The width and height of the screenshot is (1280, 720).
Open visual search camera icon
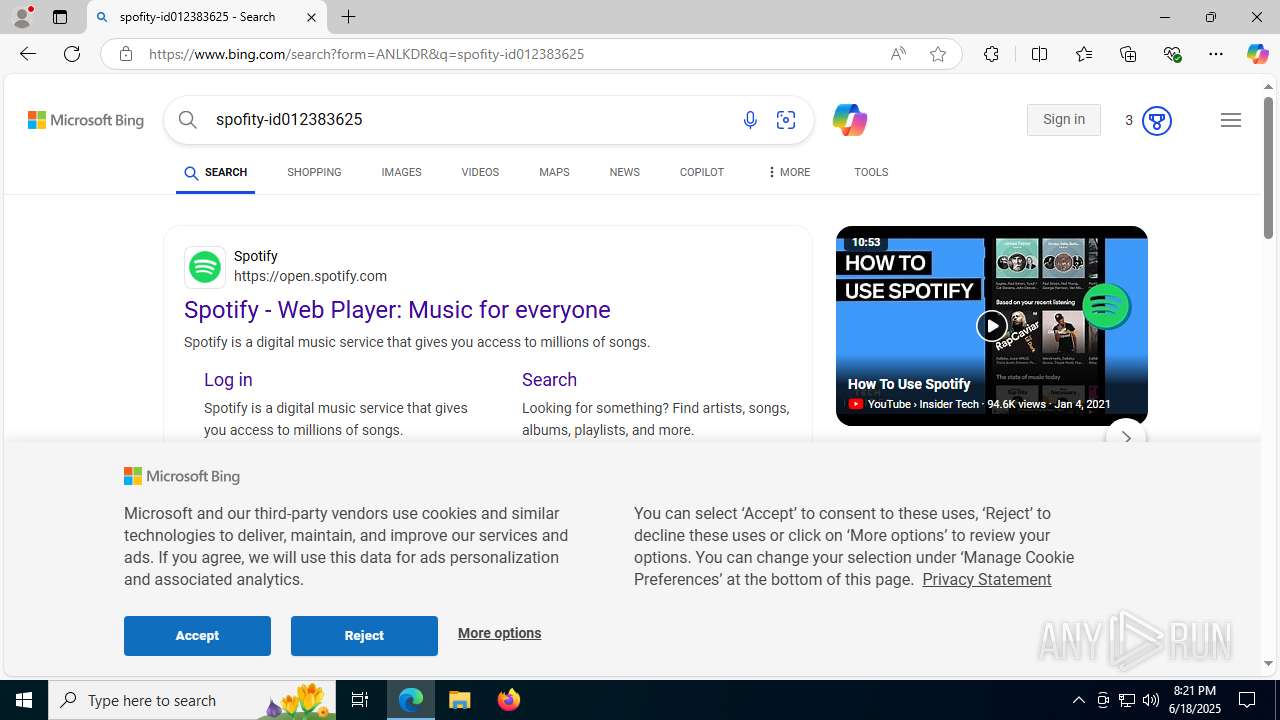(x=786, y=120)
